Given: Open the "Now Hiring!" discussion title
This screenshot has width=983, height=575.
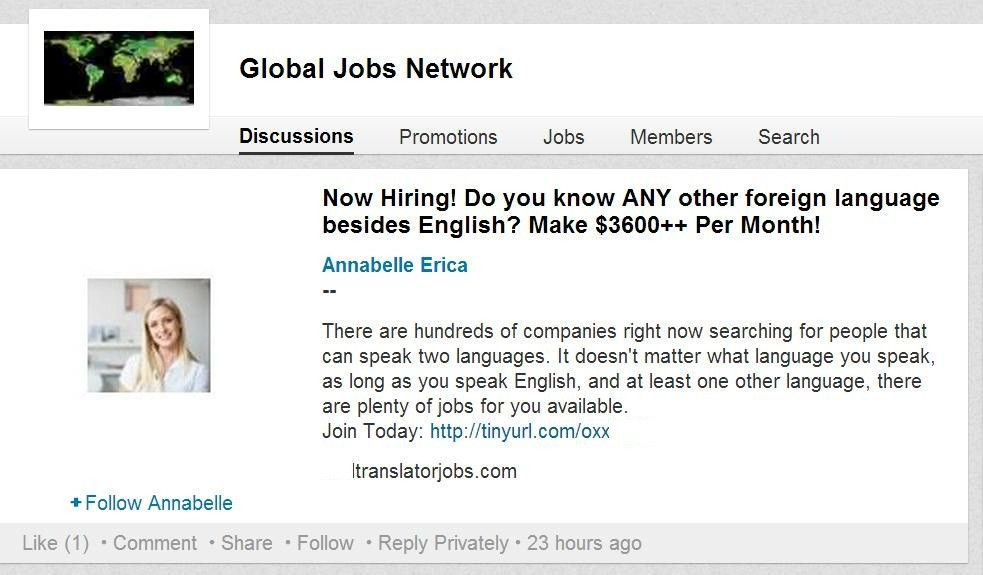Looking at the screenshot, I should [630, 211].
